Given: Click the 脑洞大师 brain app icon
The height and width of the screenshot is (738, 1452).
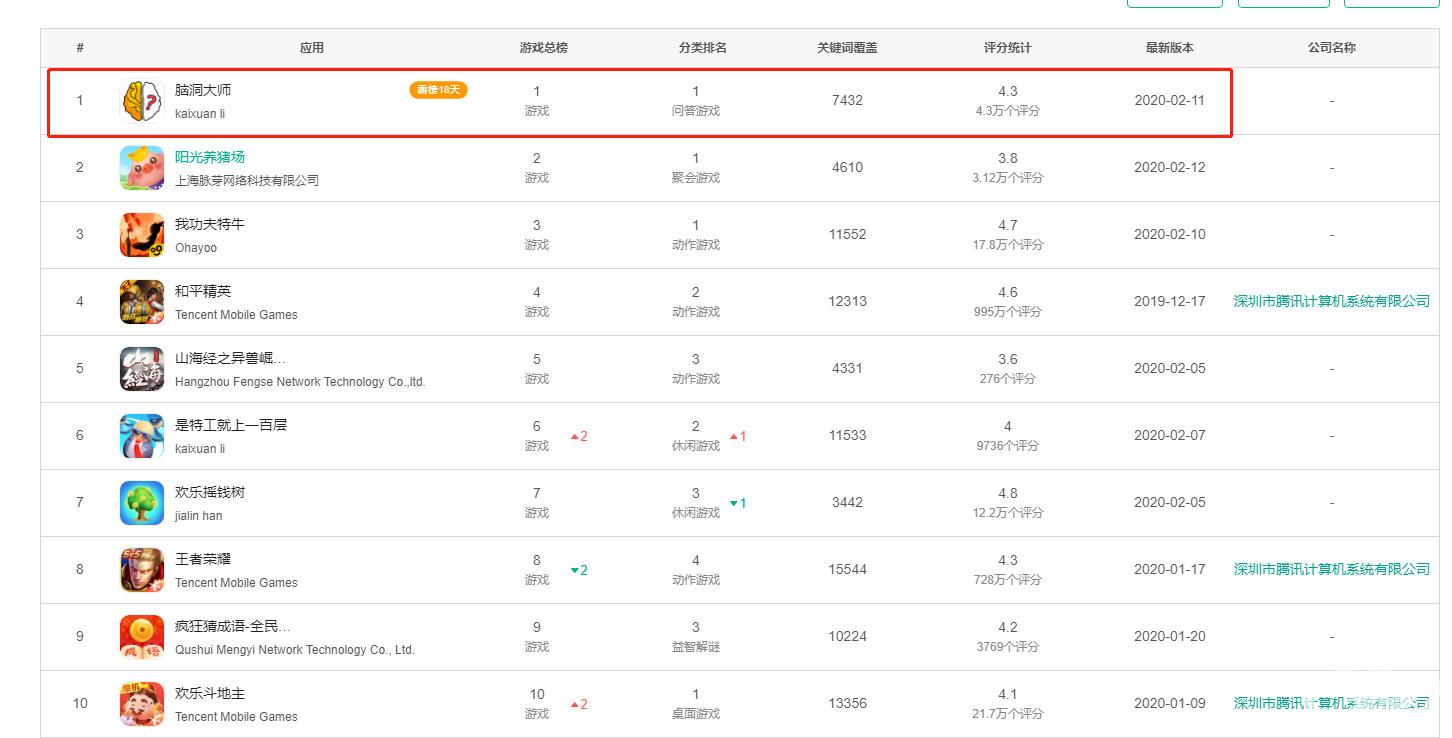Looking at the screenshot, I should pyautogui.click(x=142, y=101).
